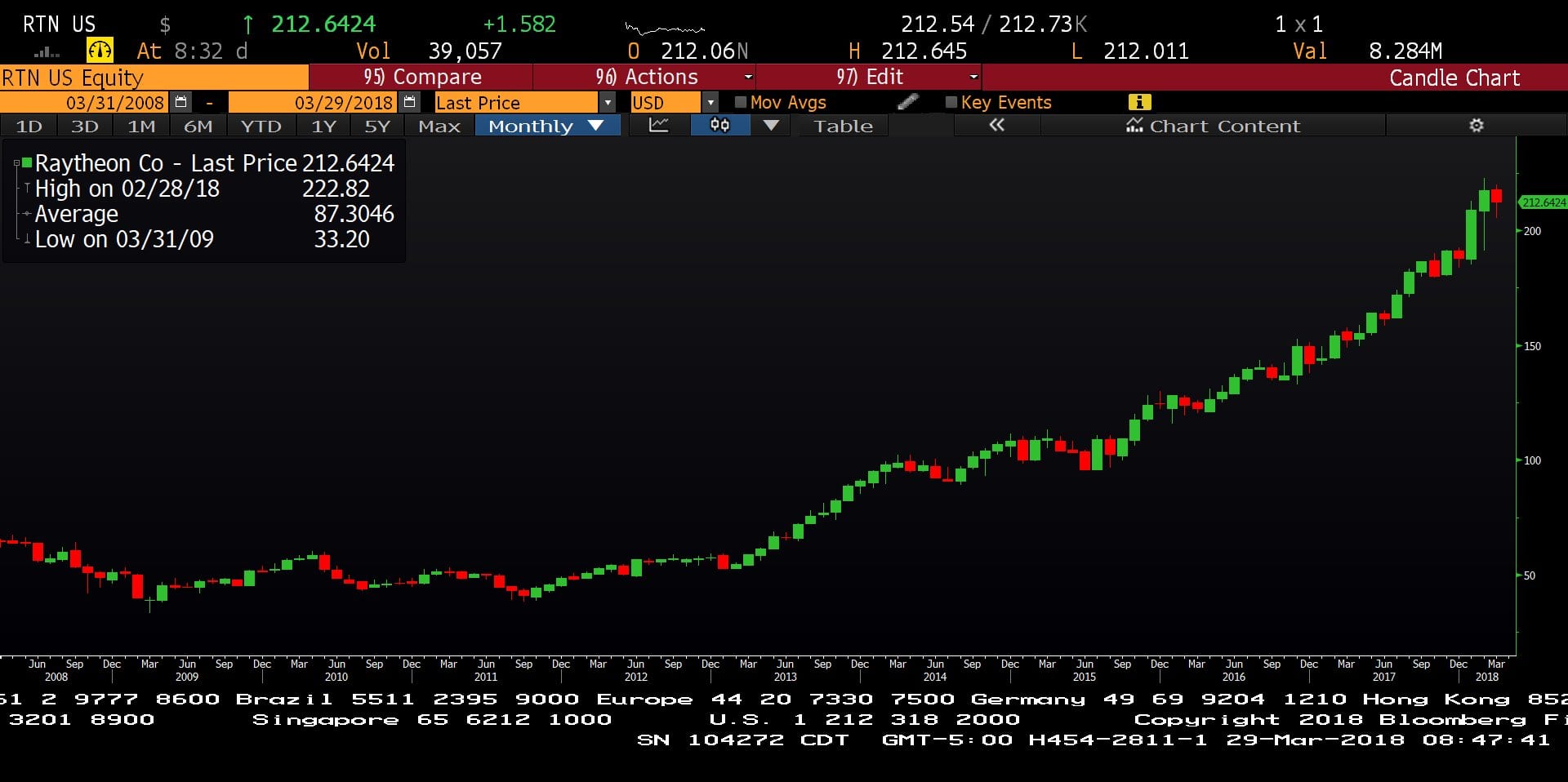Image resolution: width=1568 pixels, height=782 pixels.
Task: Select the 5Y range tab
Action: point(377,126)
